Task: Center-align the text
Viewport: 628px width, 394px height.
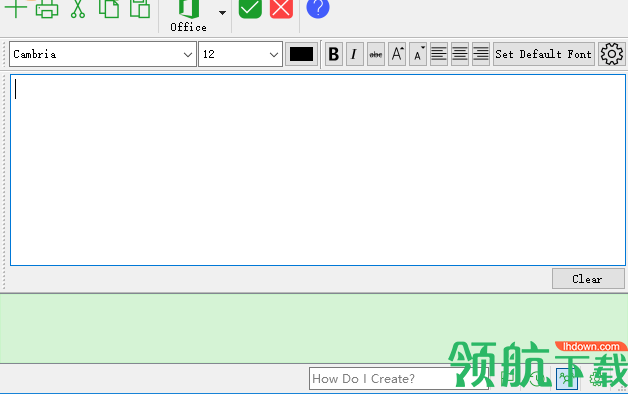Action: (460, 54)
